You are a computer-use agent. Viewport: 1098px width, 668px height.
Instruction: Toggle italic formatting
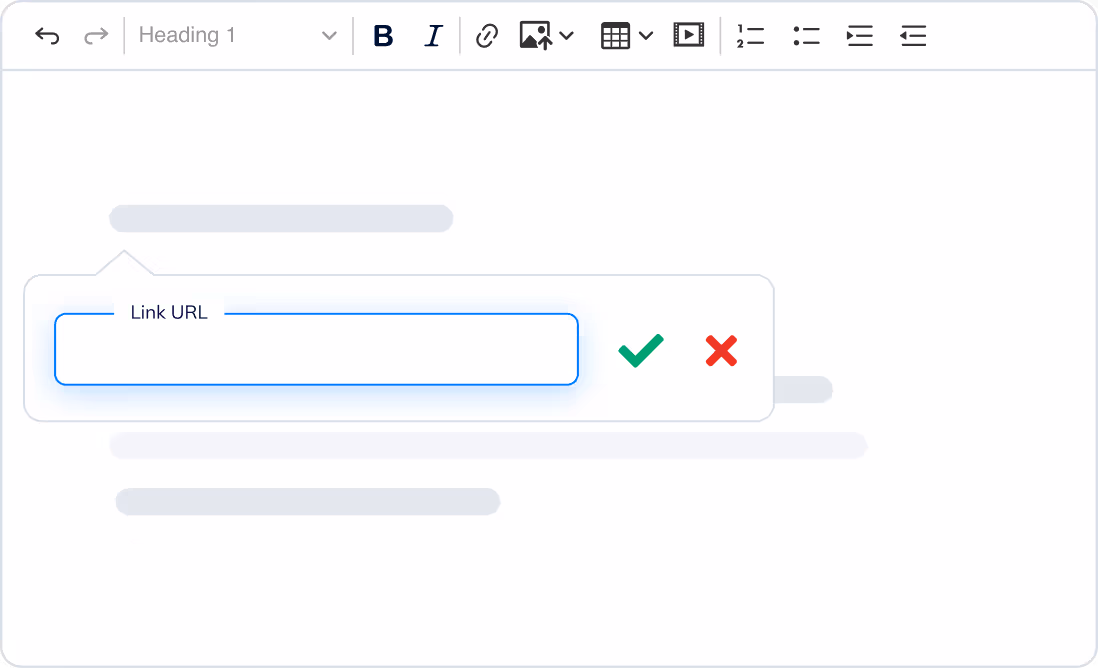[433, 36]
